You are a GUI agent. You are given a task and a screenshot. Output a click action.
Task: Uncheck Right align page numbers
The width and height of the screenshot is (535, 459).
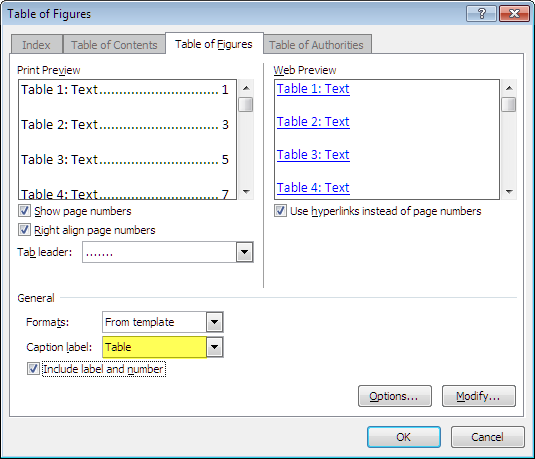24,230
